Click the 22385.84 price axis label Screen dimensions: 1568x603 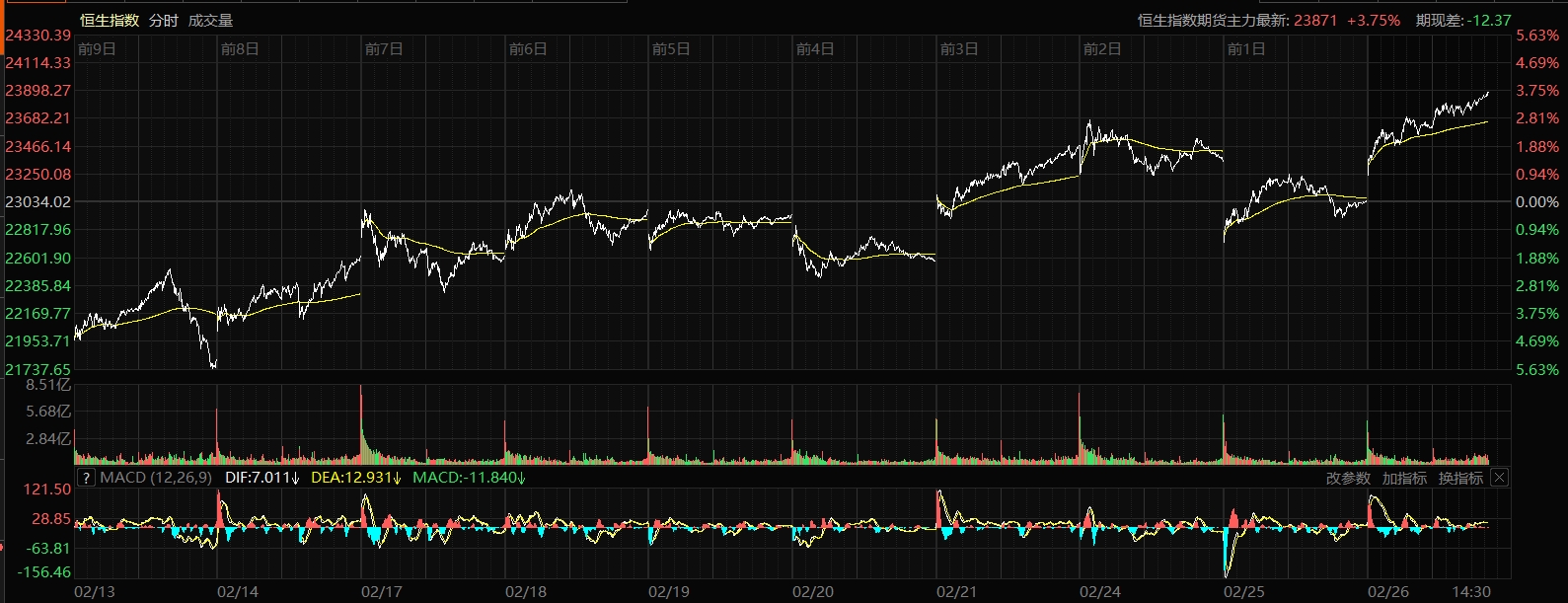(x=38, y=285)
